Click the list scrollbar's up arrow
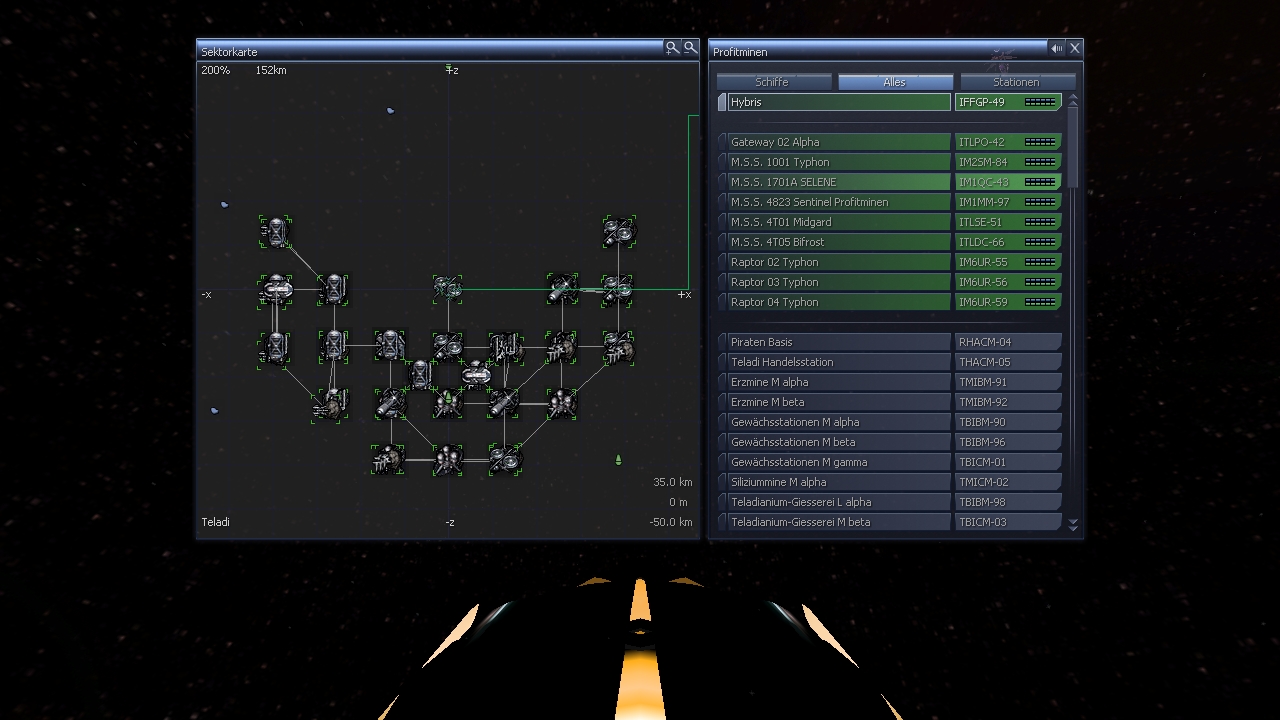This screenshot has width=1280, height=720. [x=1073, y=101]
